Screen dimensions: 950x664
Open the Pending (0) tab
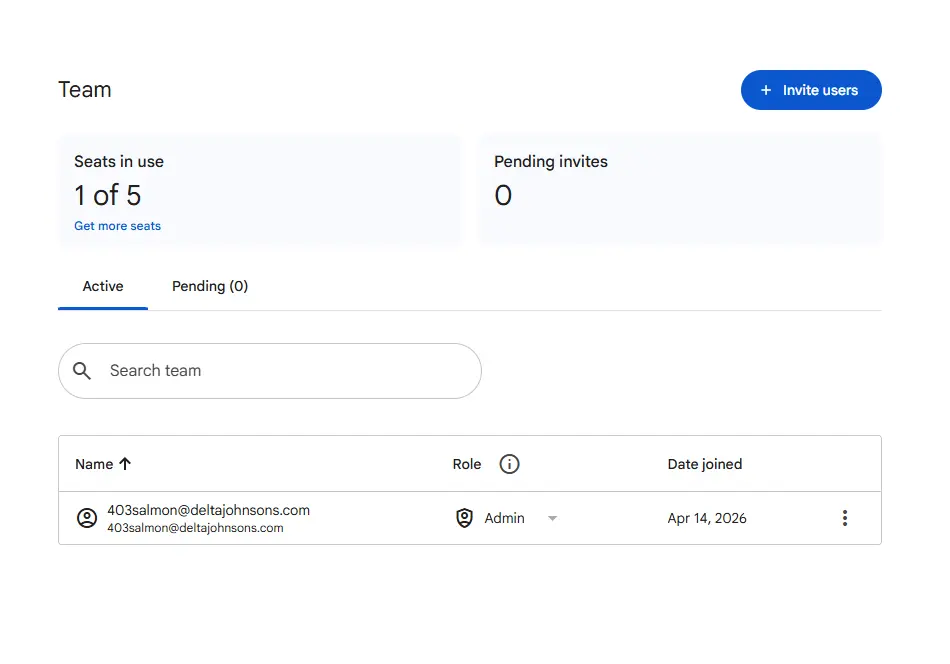tap(210, 286)
